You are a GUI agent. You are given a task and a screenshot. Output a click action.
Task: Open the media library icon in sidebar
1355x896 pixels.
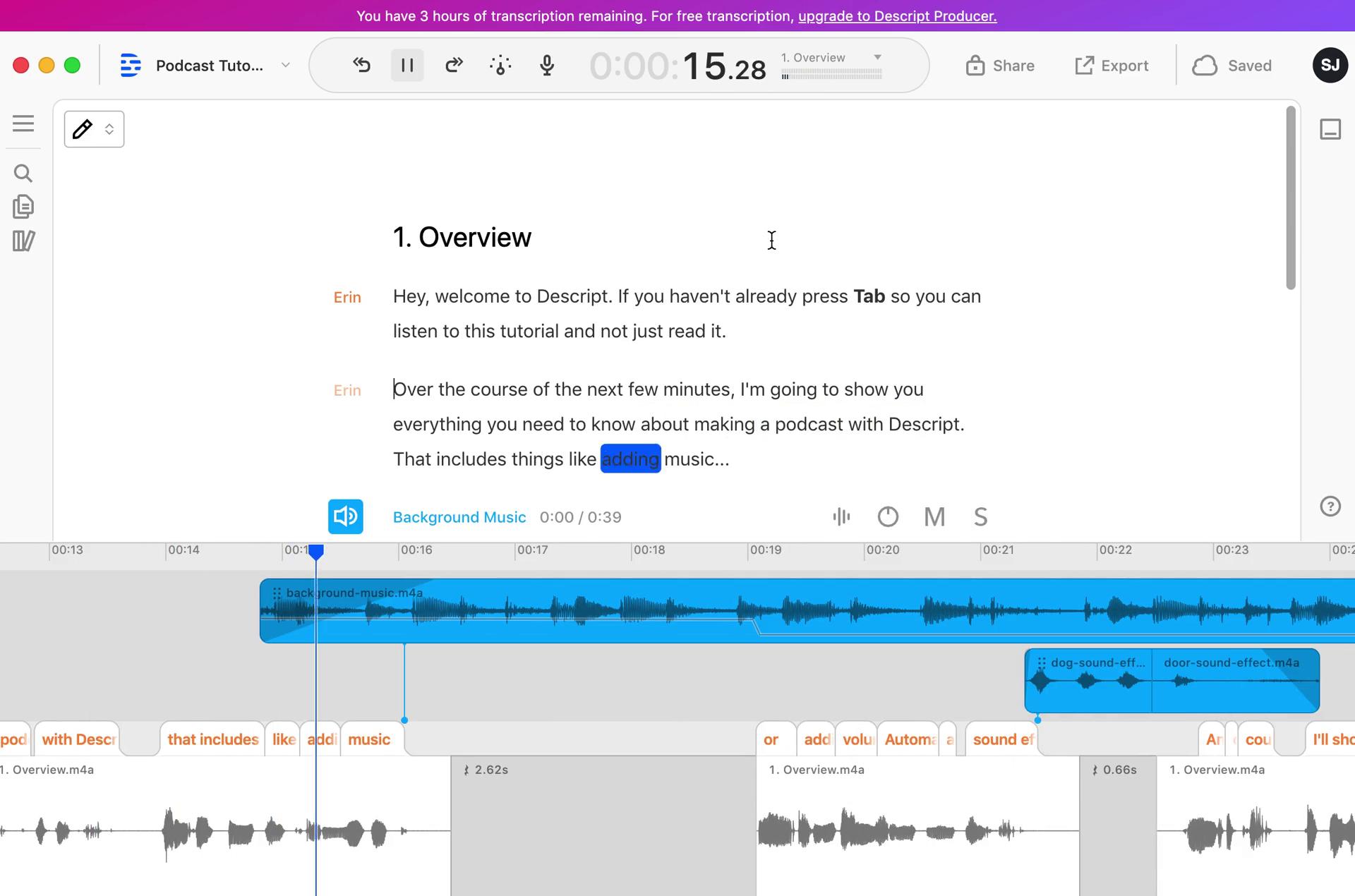23,241
